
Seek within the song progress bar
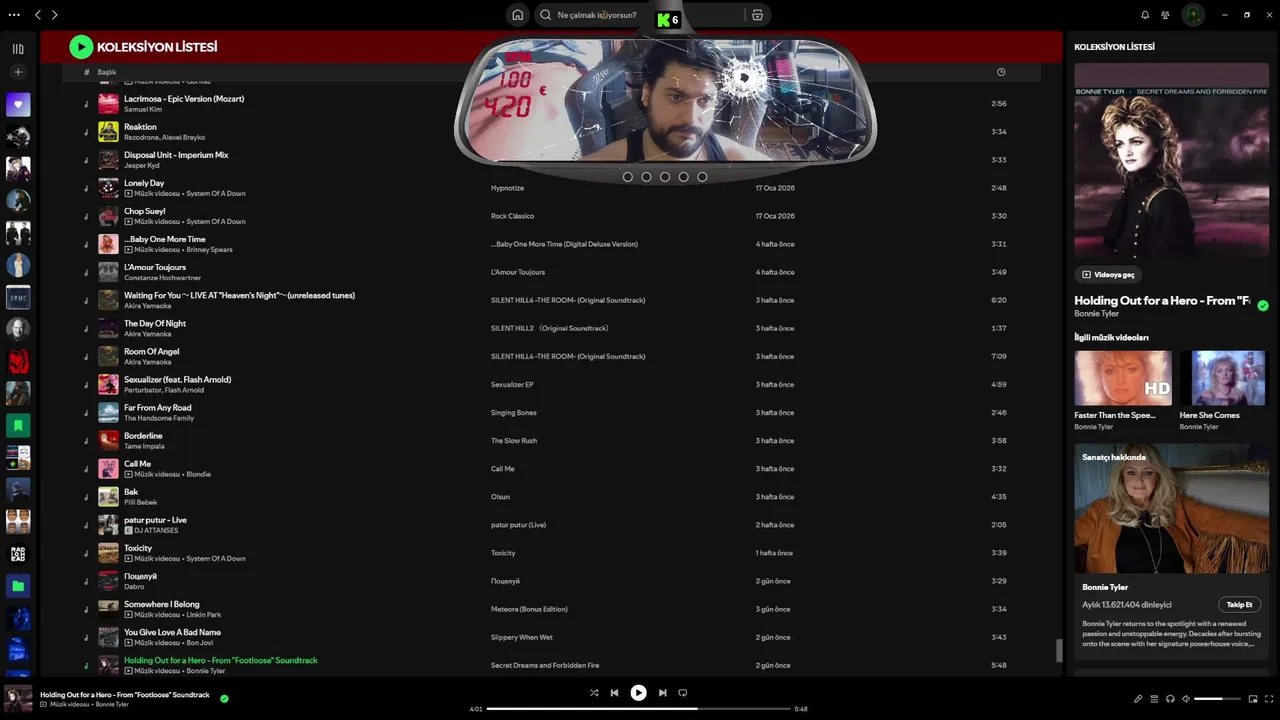point(638,709)
